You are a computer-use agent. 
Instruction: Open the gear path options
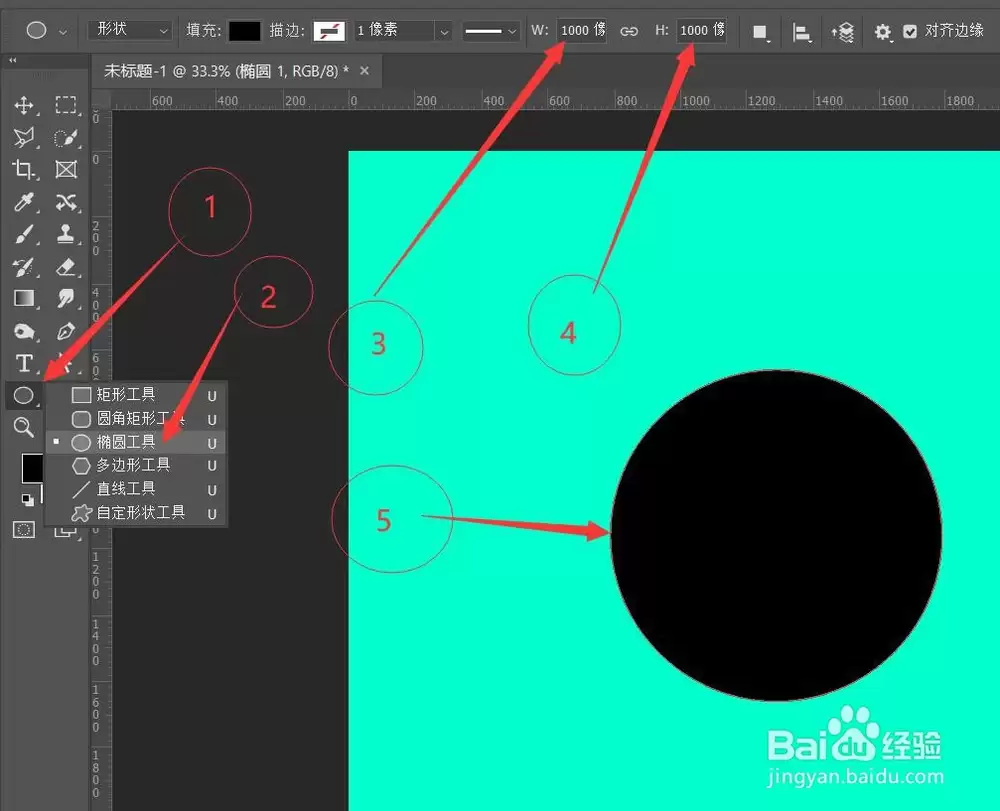(x=883, y=32)
